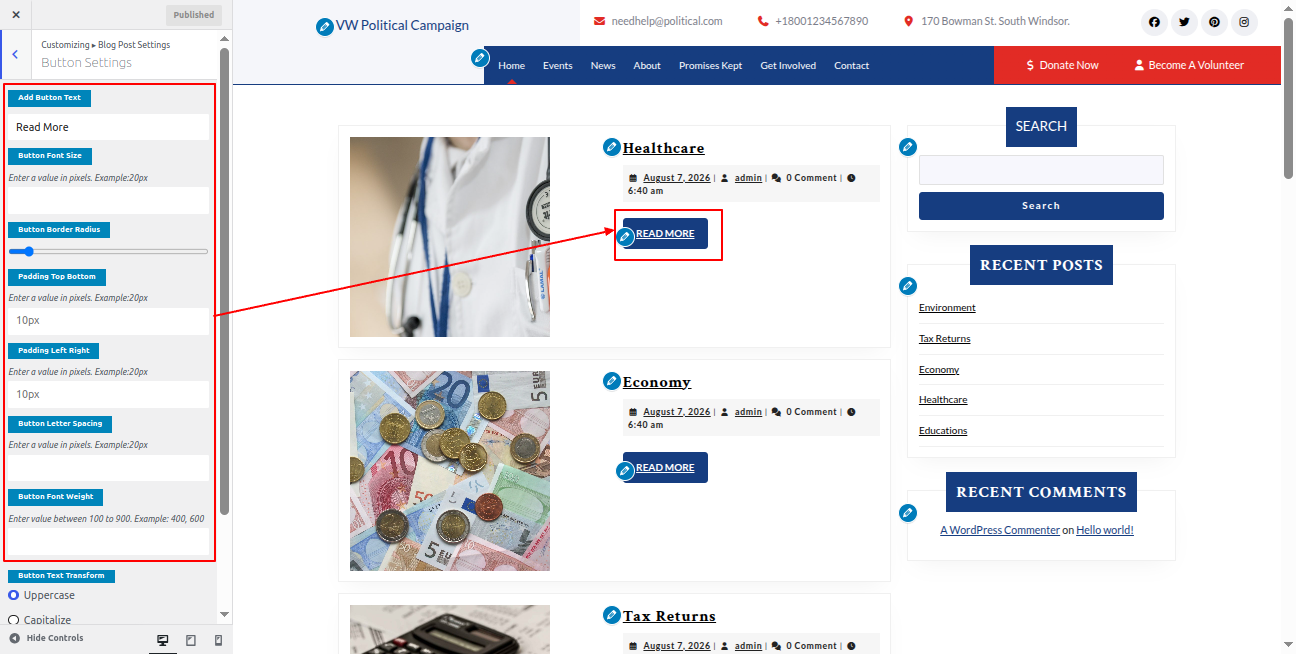The width and height of the screenshot is (1296, 654).
Task: Open the Tax Returns post title link
Action: pyautogui.click(x=669, y=616)
